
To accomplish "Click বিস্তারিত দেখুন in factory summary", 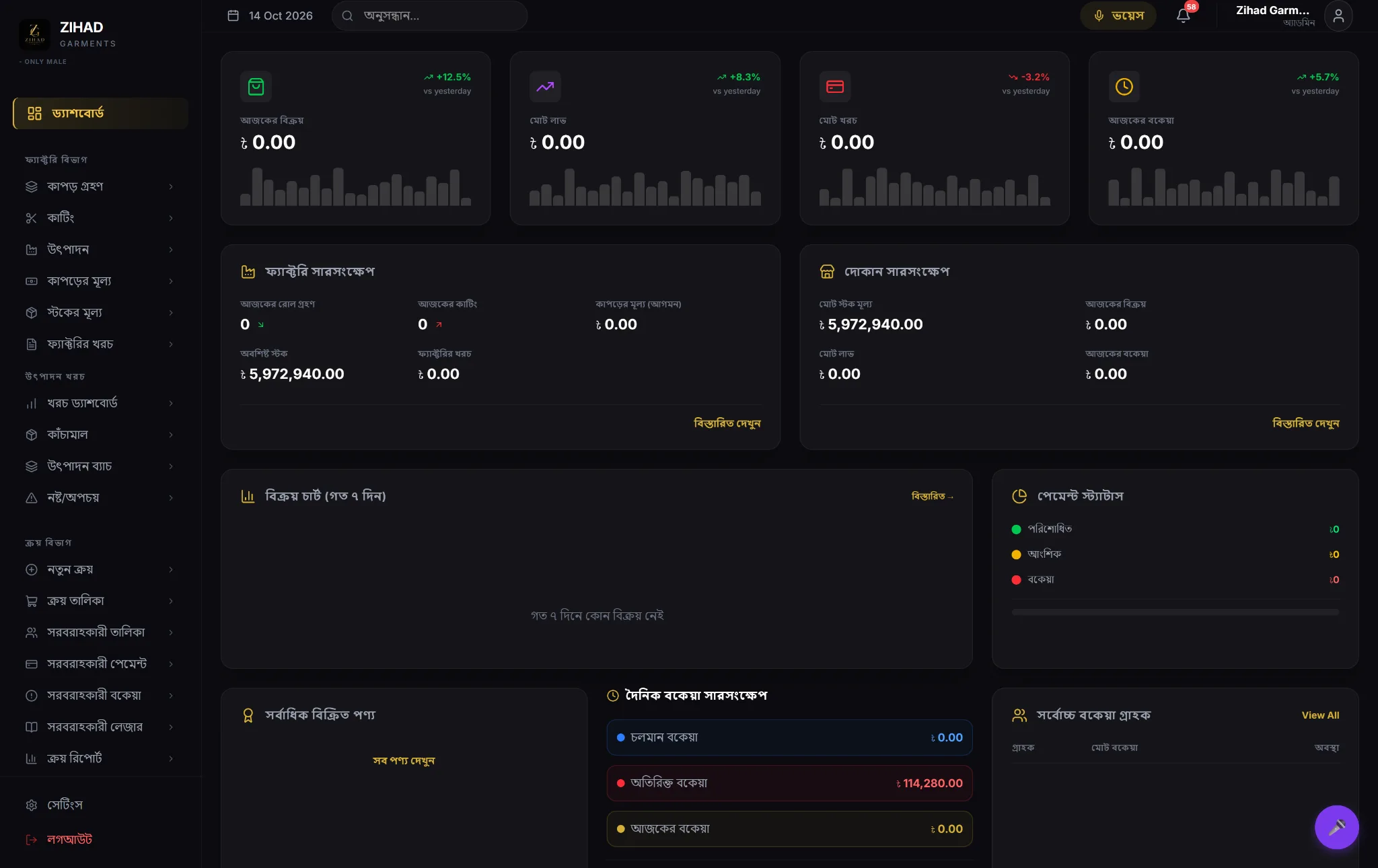I will [x=727, y=423].
